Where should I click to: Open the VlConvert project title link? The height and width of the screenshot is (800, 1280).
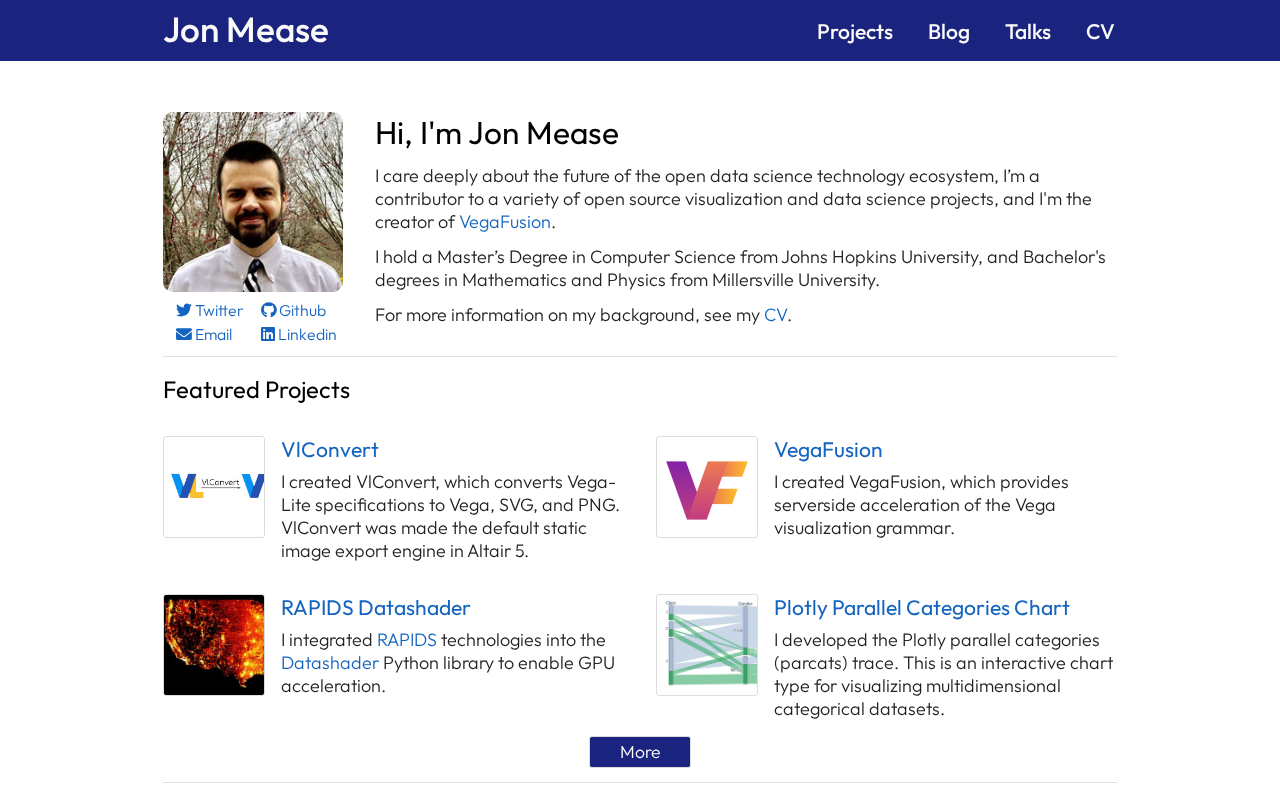[x=330, y=450]
